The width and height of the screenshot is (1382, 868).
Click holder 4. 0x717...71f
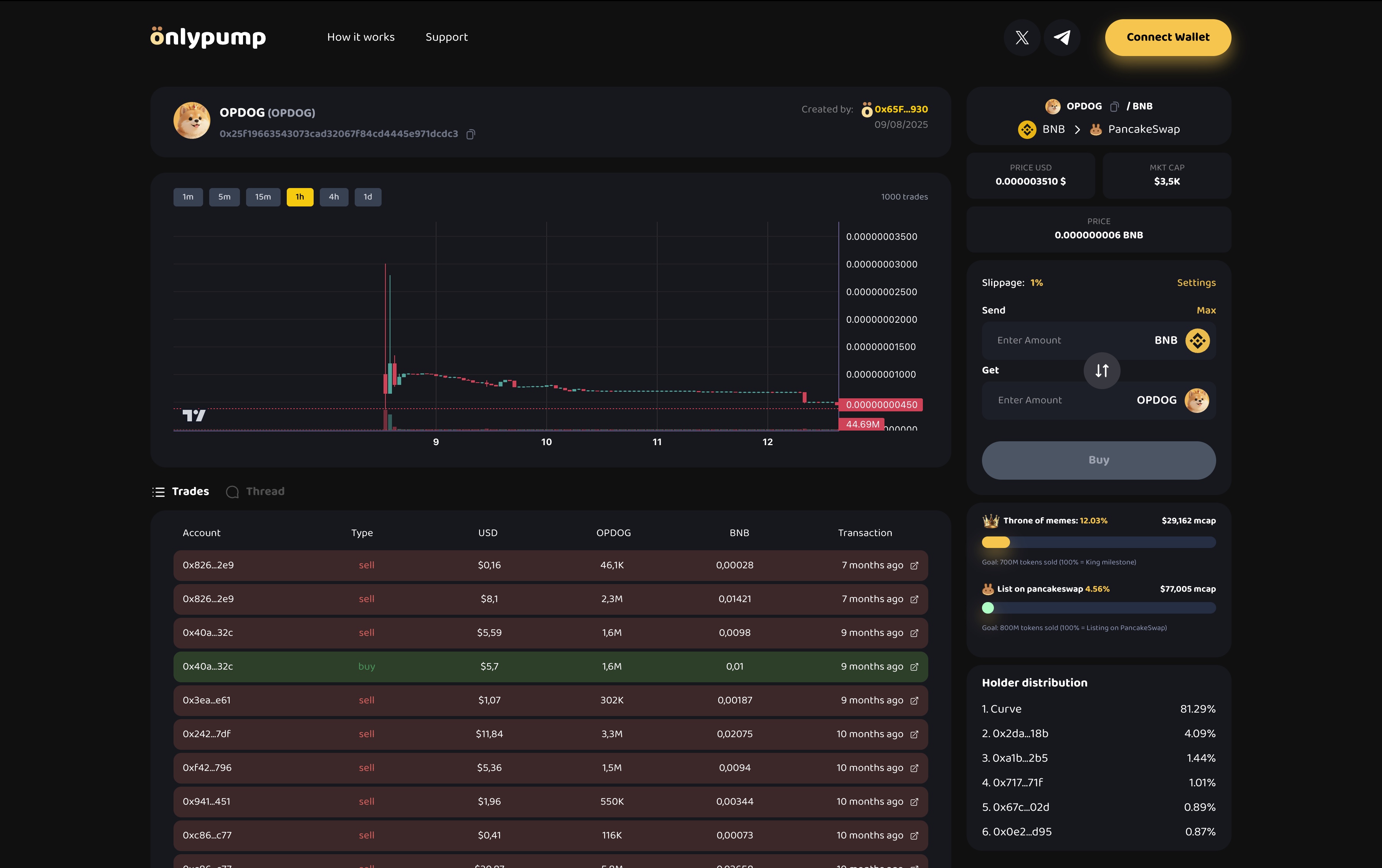(1012, 783)
